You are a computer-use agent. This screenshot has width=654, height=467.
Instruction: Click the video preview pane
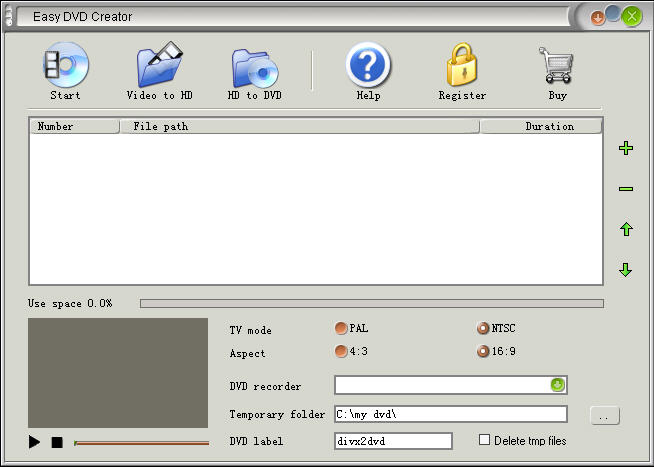118,373
